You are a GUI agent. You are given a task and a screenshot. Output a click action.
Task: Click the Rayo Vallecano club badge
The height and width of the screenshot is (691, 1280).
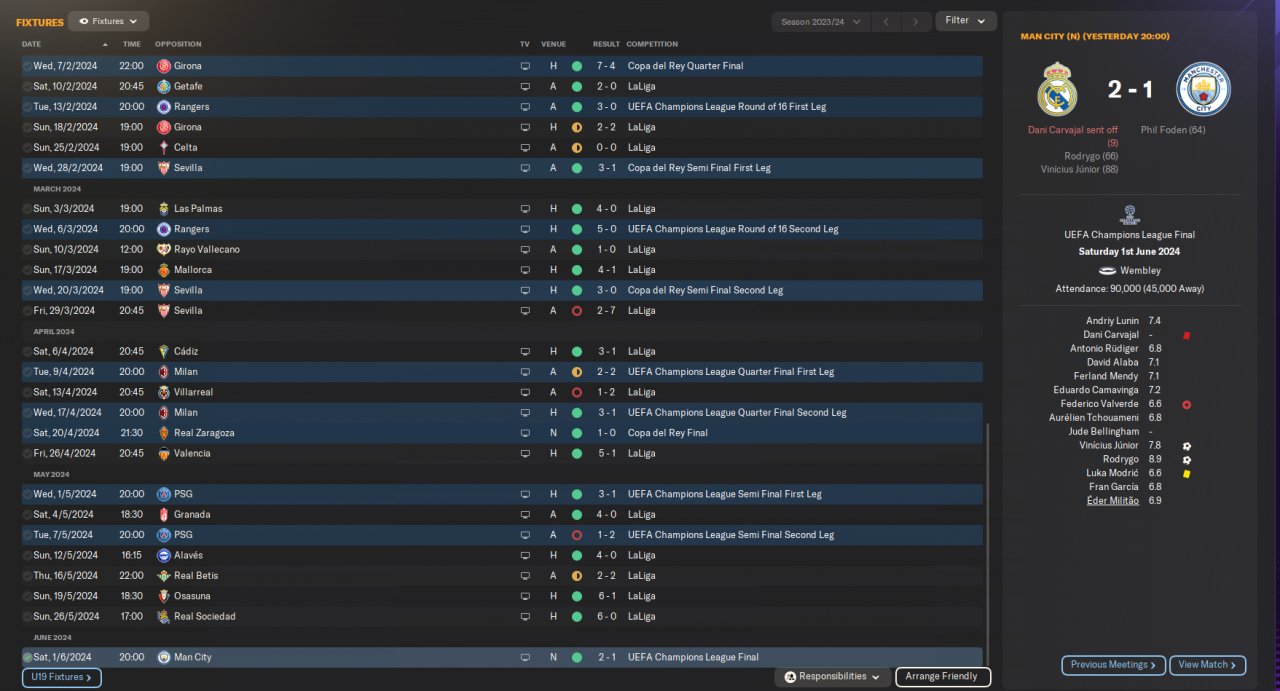point(164,249)
